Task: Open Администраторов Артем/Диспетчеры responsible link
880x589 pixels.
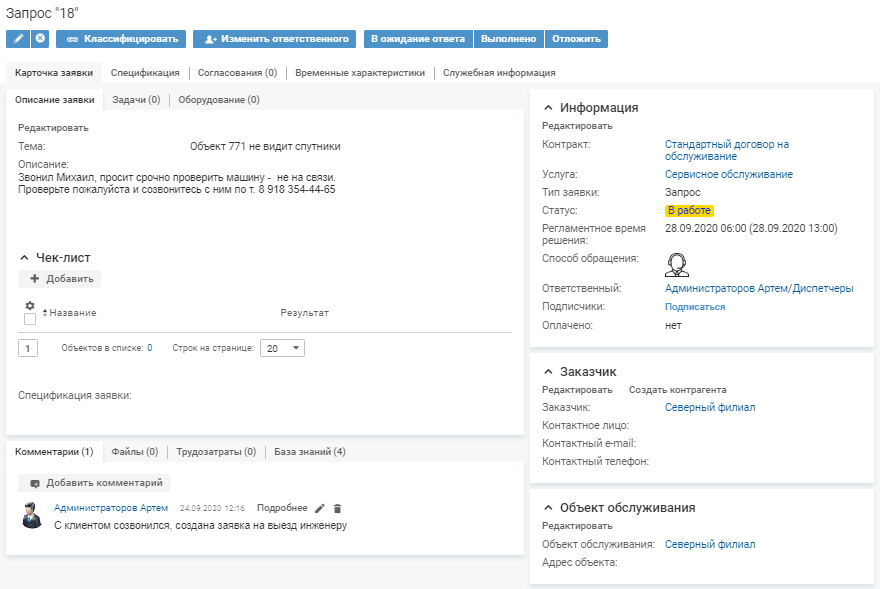Action: [759, 289]
